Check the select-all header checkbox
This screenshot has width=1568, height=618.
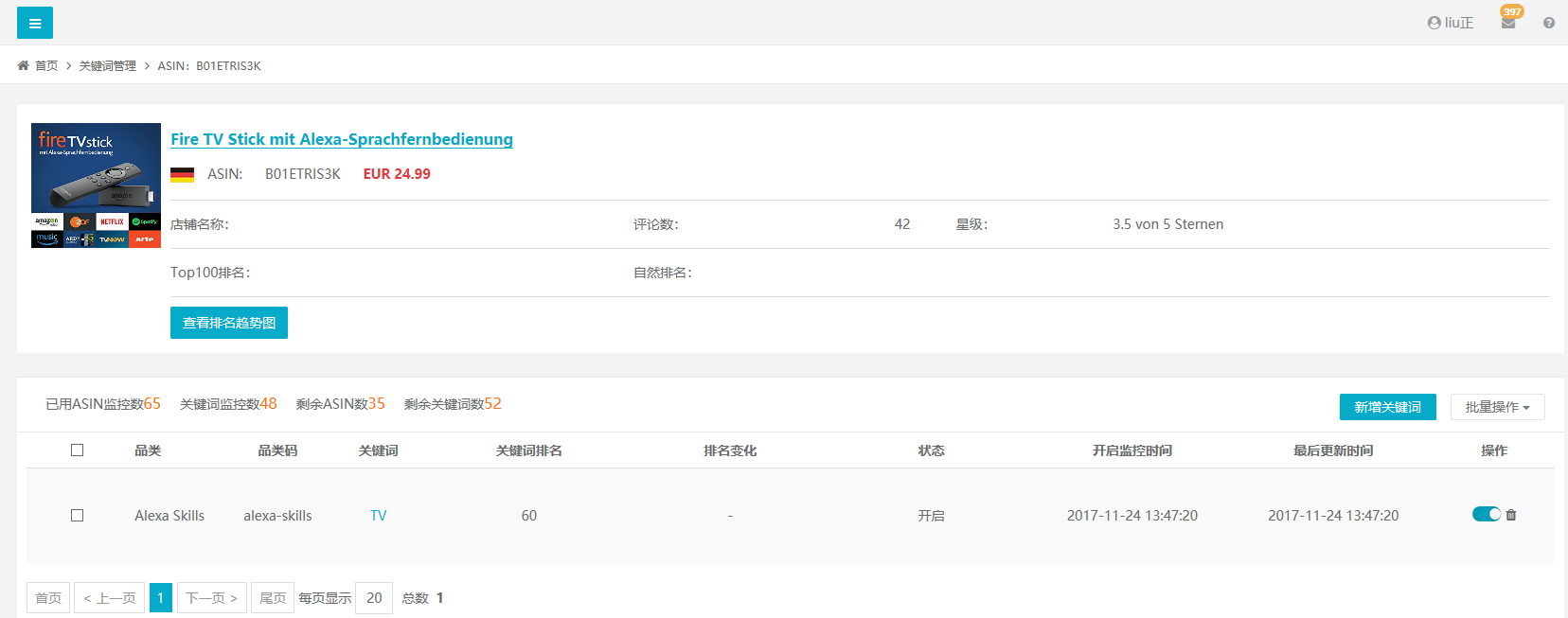(x=78, y=450)
